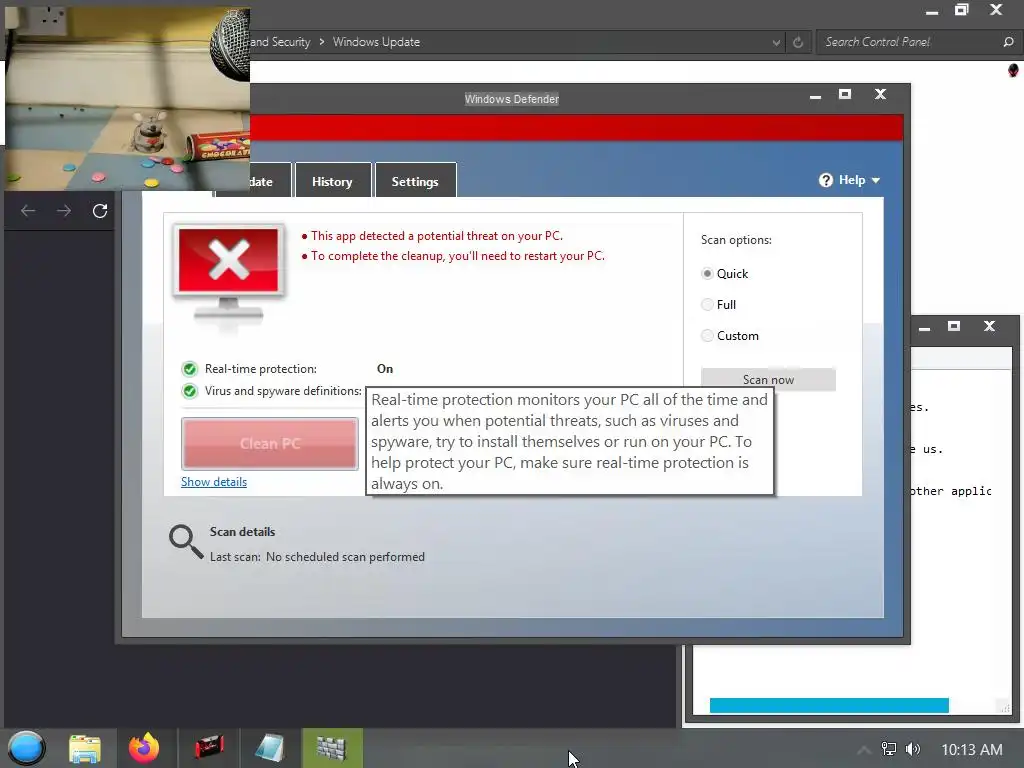
Task: Click the small dark icon below the search box
Action: [x=1013, y=70]
